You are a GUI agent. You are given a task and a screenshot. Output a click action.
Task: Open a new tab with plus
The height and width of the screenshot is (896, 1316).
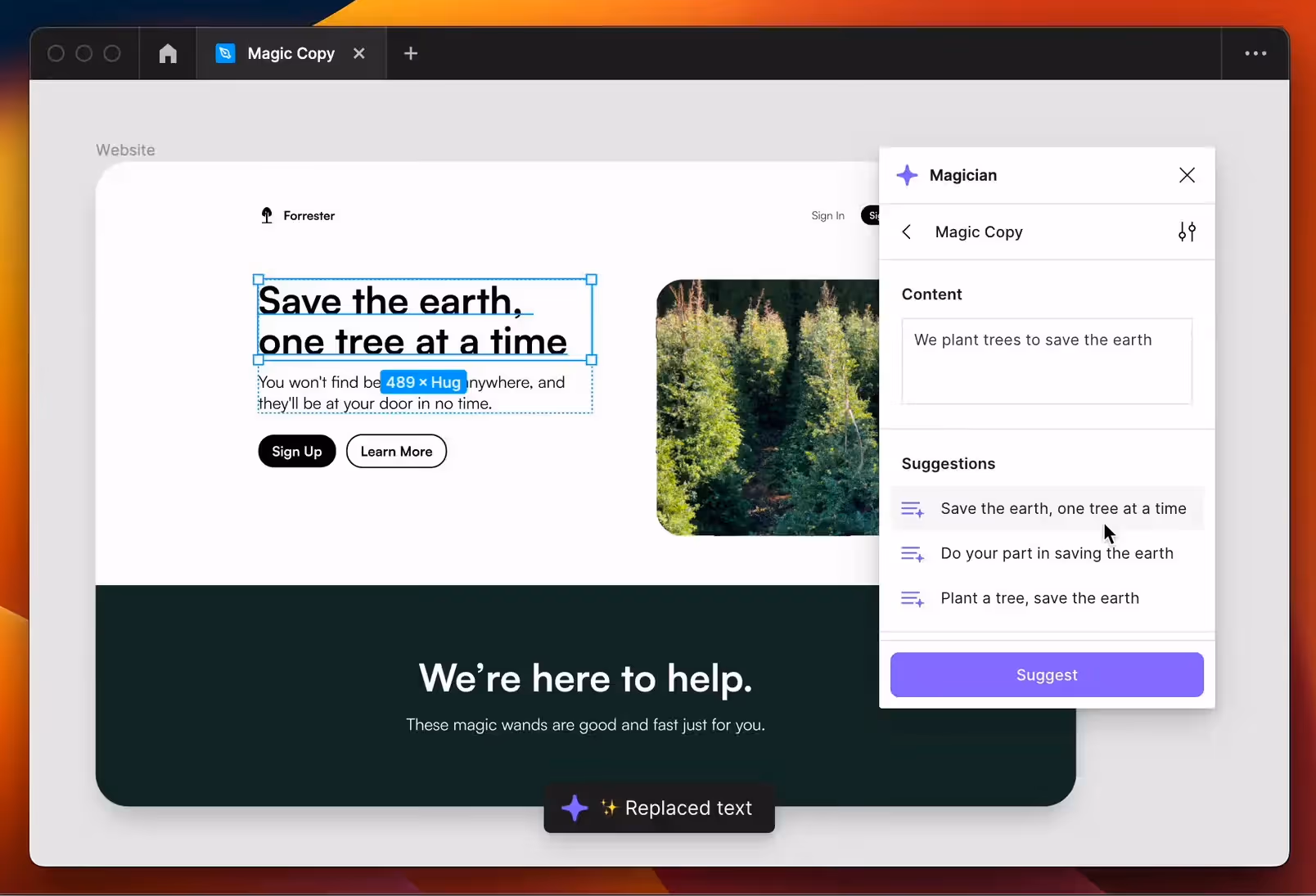[411, 54]
